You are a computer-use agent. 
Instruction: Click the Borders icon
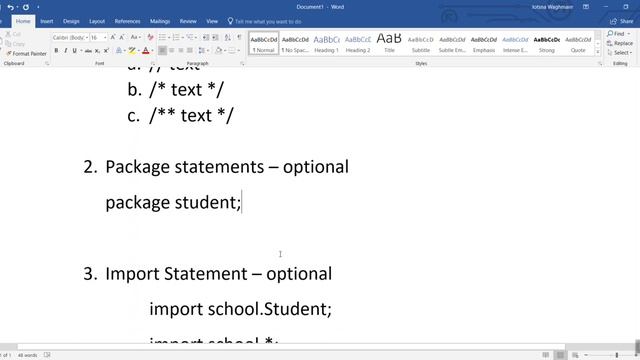pos(232,51)
